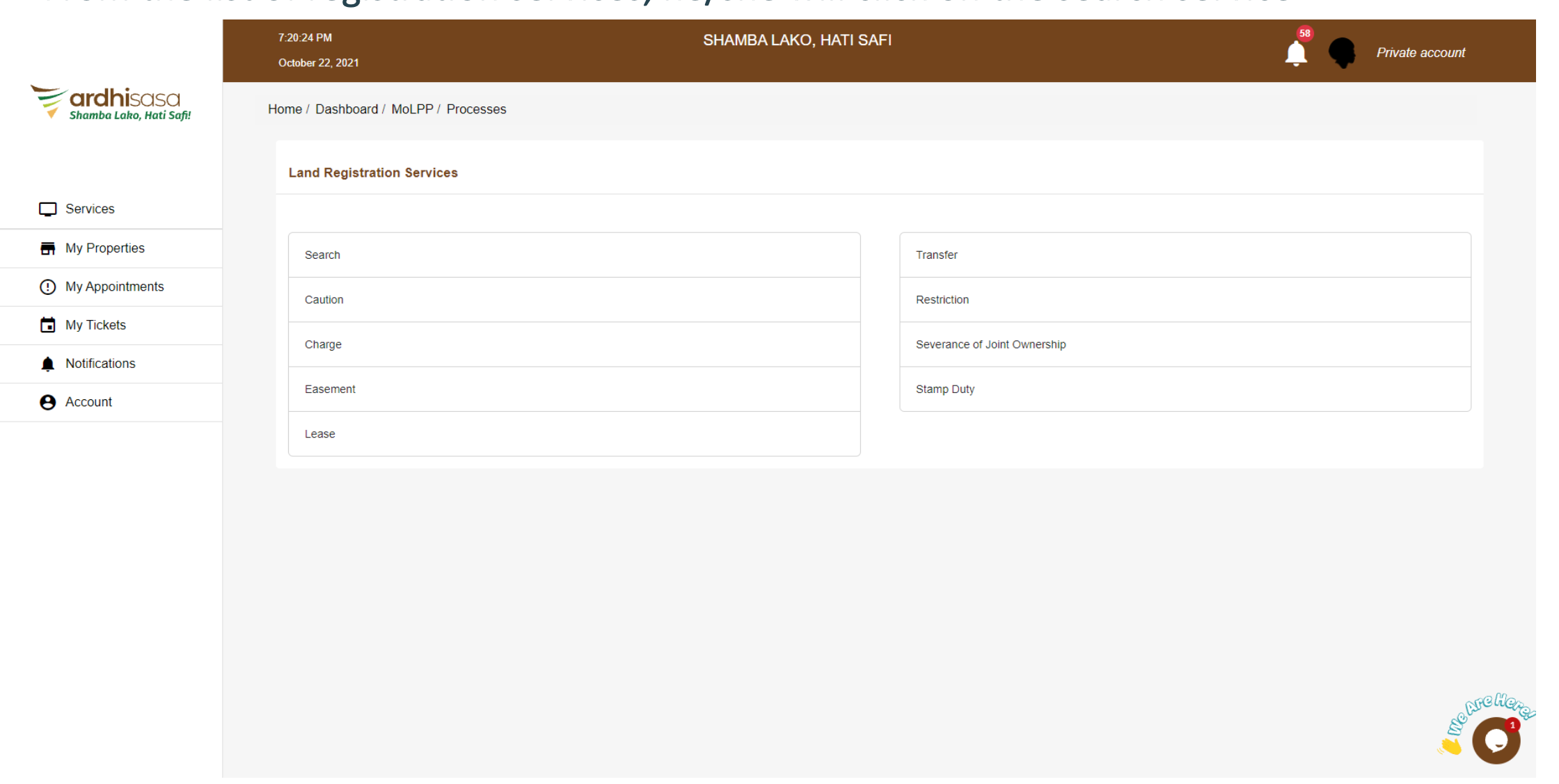Screen dimensions: 1559x784
Task: Click the user profile avatar icon
Action: tap(1342, 53)
